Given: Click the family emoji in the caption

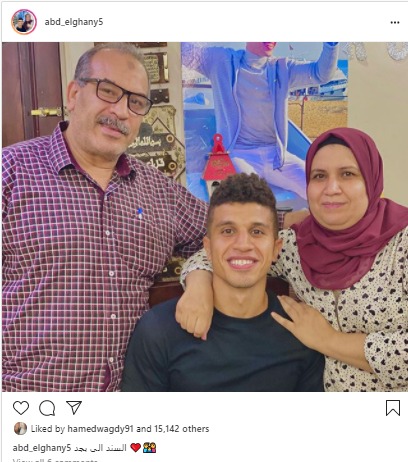Looking at the screenshot, I should (149, 448).
